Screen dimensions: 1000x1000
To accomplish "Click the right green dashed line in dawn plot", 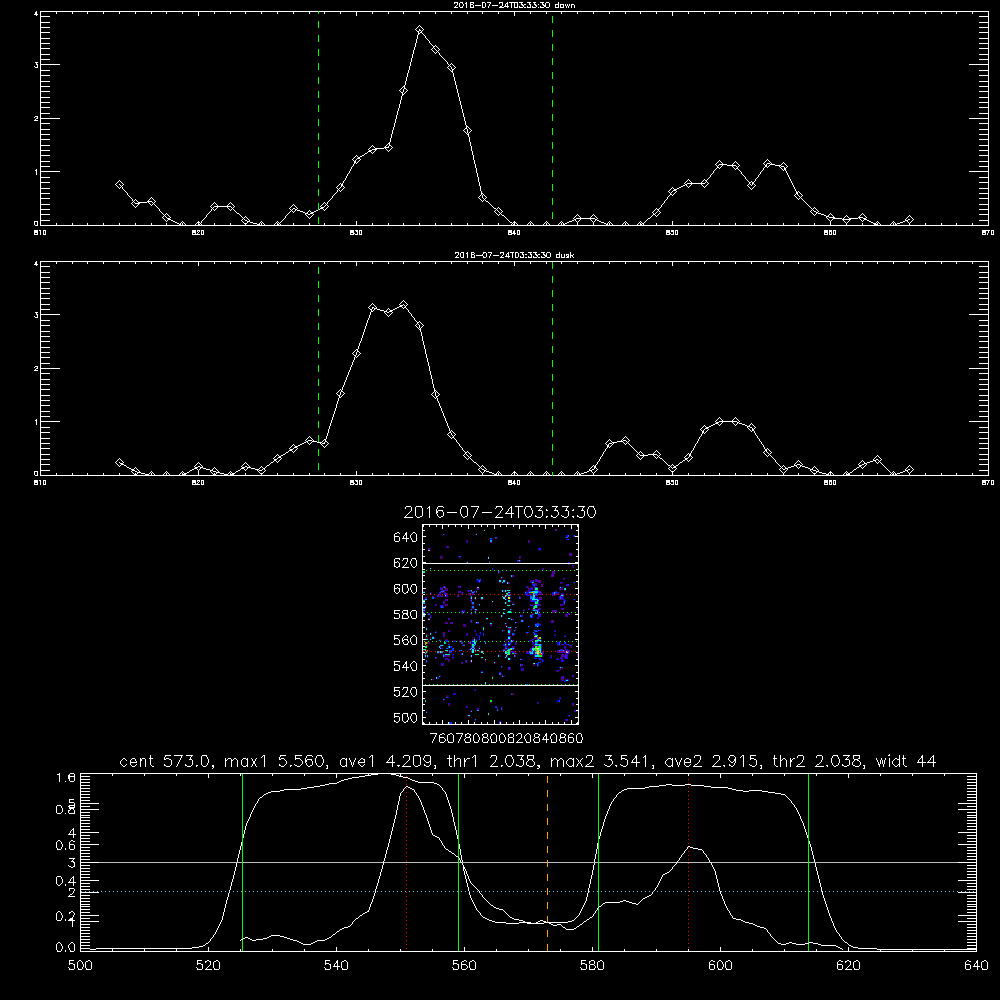I will (x=552, y=118).
